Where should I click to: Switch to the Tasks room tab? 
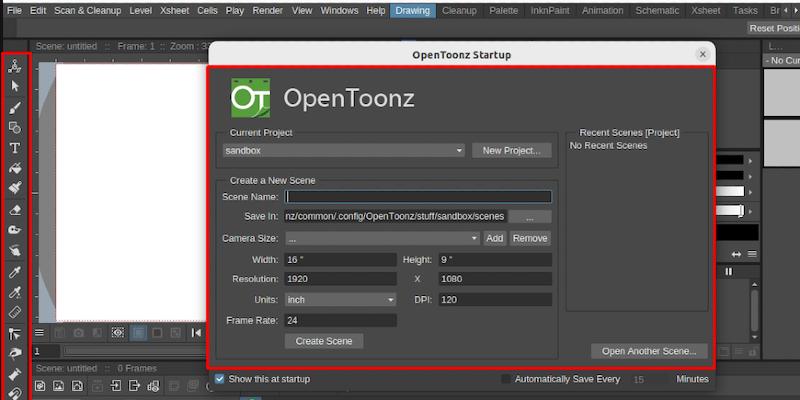(x=745, y=10)
